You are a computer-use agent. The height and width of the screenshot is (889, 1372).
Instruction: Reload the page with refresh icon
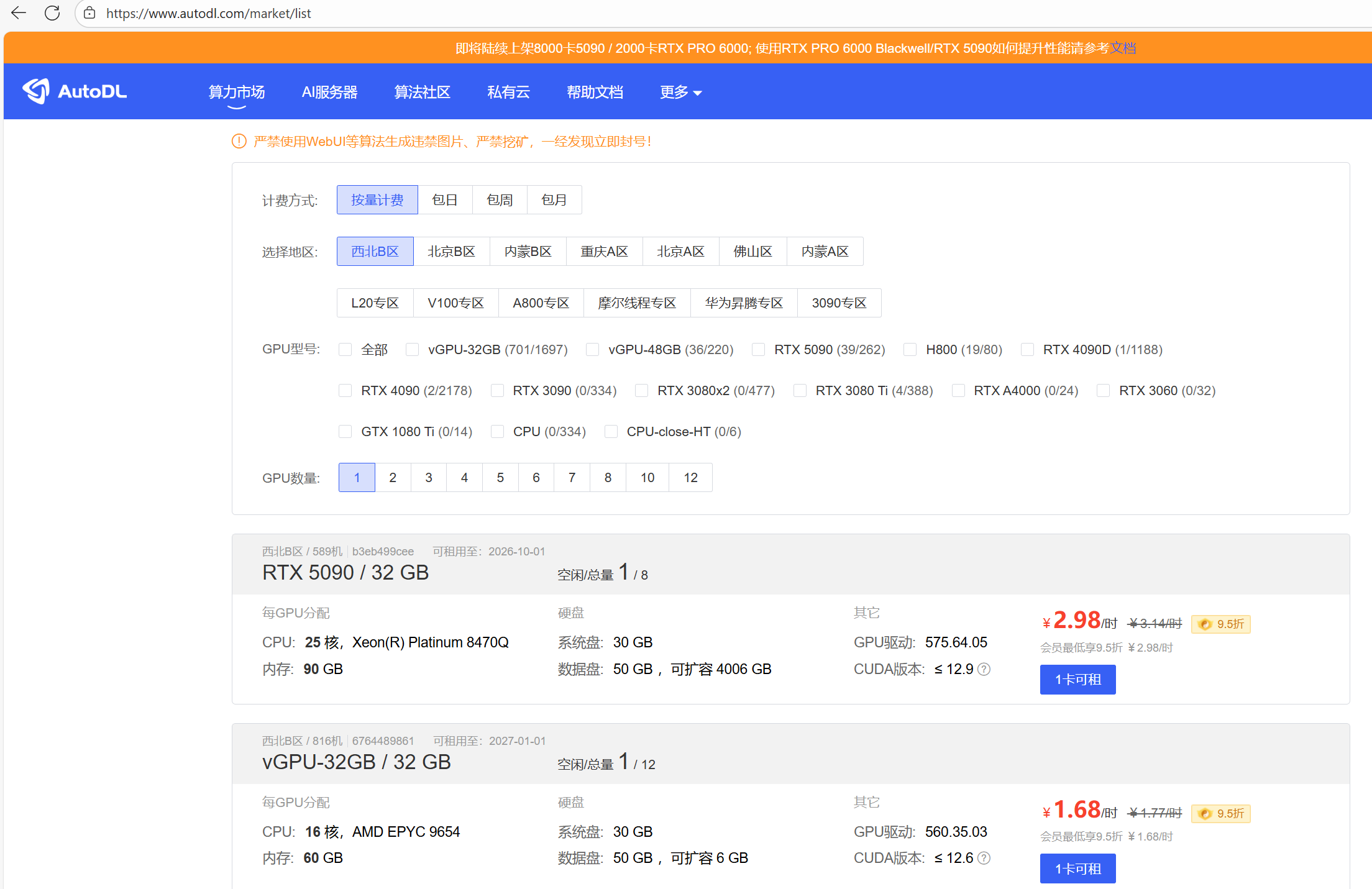tap(52, 13)
